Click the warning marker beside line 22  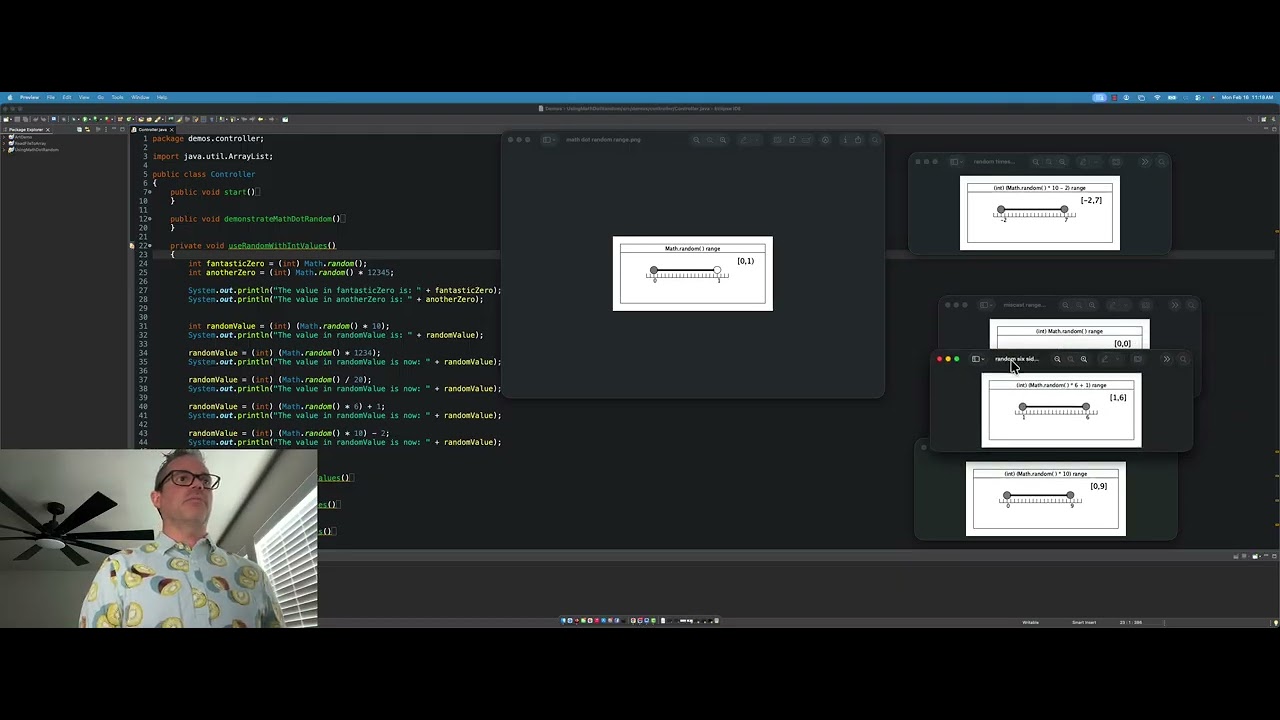point(131,246)
